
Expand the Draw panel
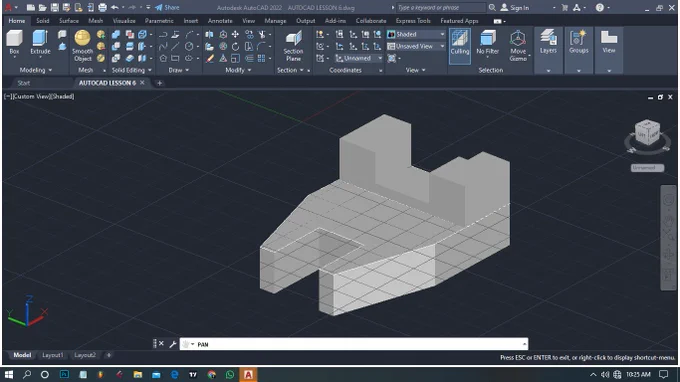pyautogui.click(x=178, y=70)
